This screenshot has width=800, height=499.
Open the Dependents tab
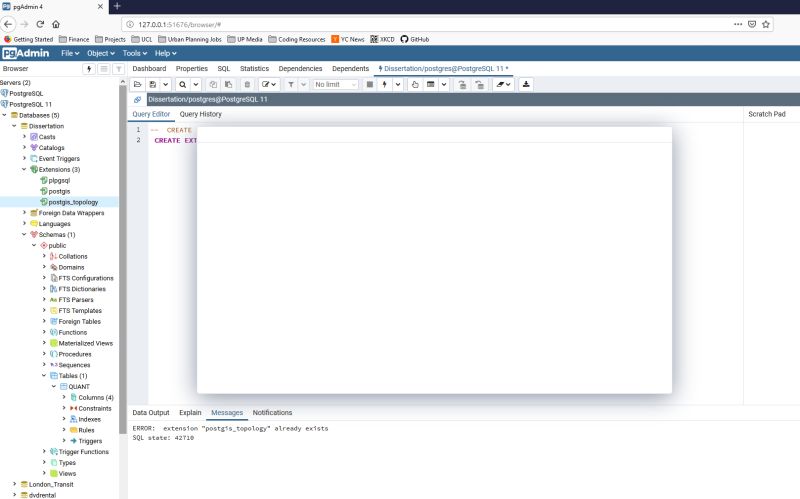[x=350, y=68]
